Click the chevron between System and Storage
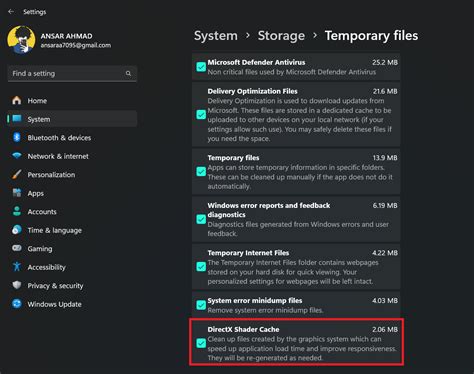The image size is (474, 374). [x=248, y=35]
